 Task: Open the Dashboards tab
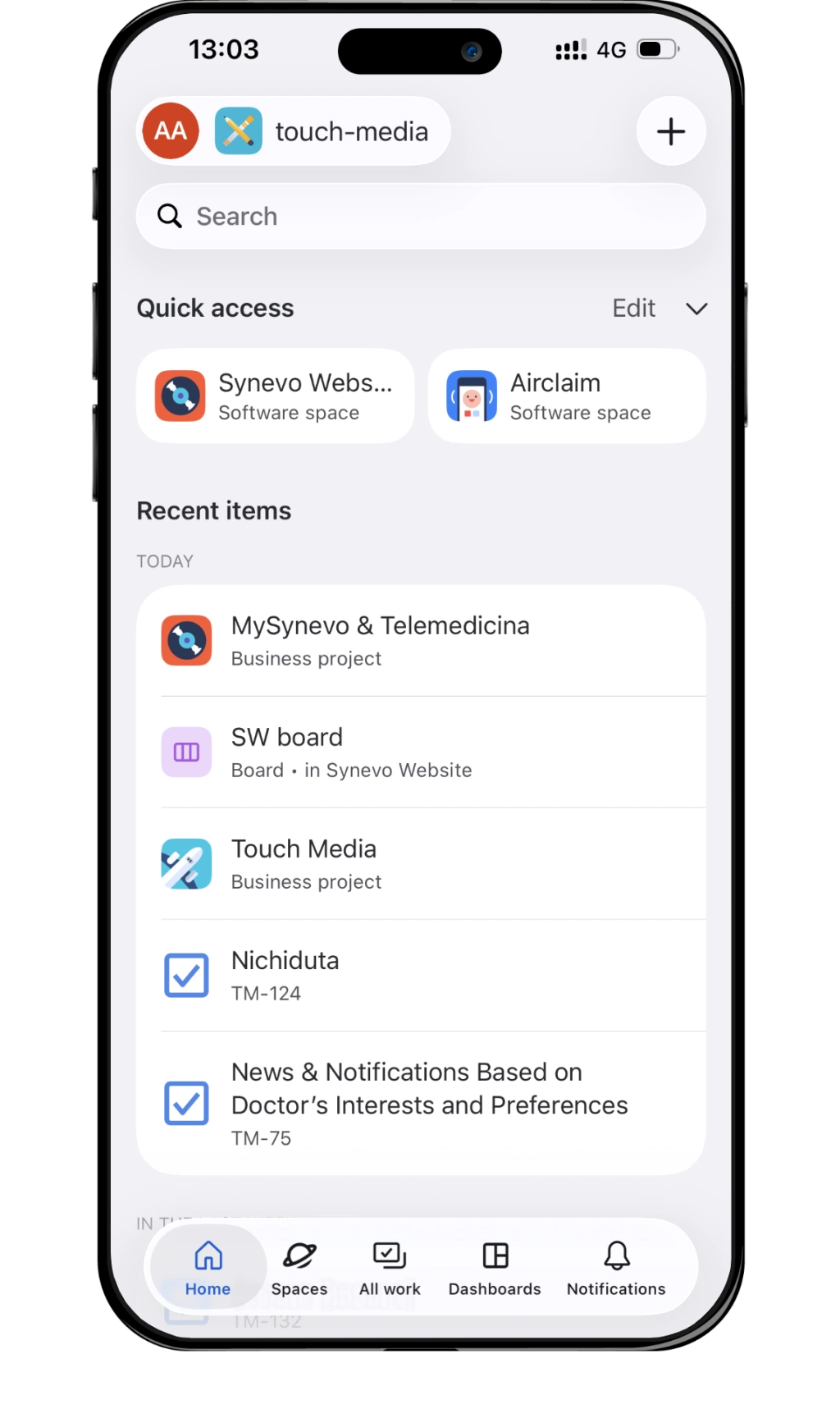495,1269
